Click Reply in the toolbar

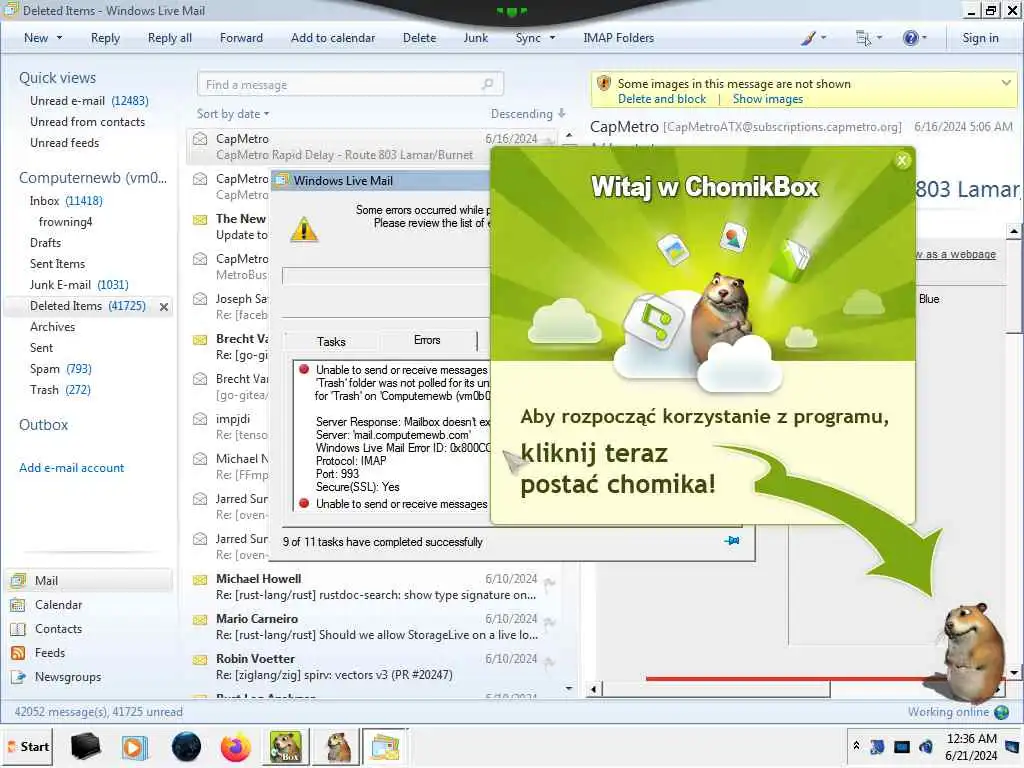click(105, 38)
